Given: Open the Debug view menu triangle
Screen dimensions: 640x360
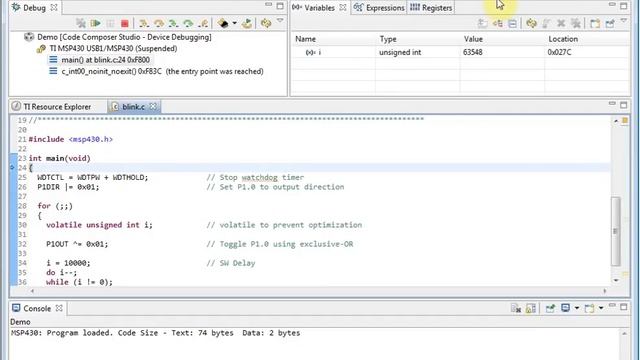Looking at the screenshot, I should coord(280,20).
